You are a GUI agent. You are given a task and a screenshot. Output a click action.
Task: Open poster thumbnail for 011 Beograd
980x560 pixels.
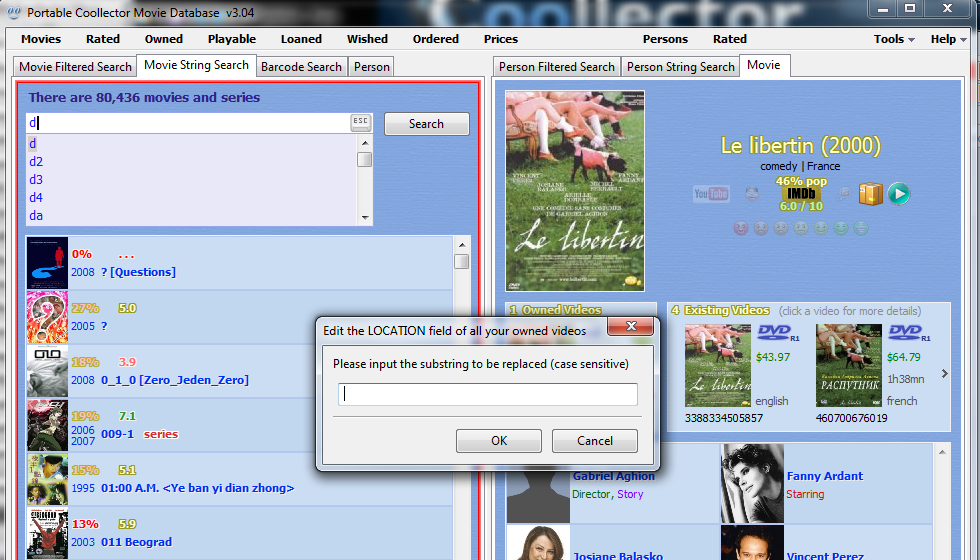coord(48,534)
